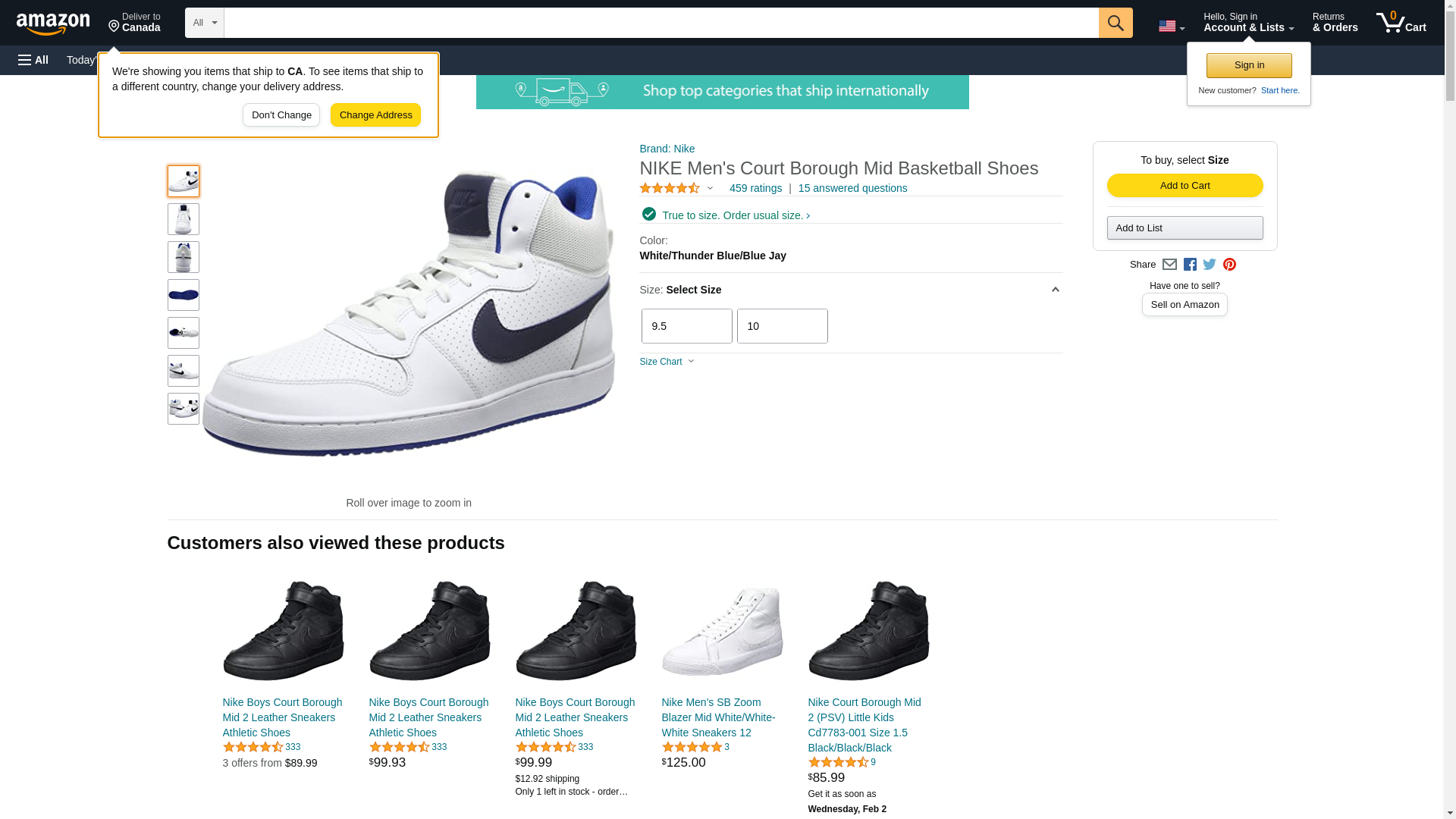This screenshot has height=819, width=1456.
Task: Share product on Pinterest
Action: [1229, 265]
